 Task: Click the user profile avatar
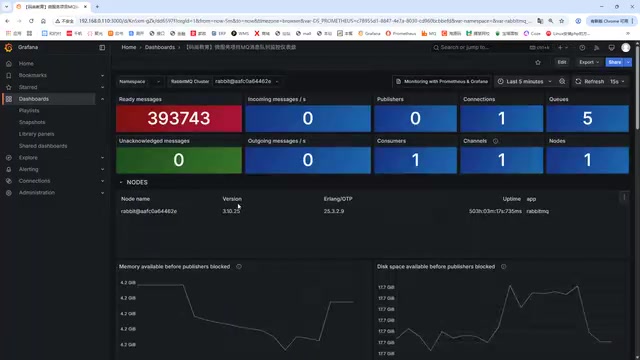click(x=625, y=48)
